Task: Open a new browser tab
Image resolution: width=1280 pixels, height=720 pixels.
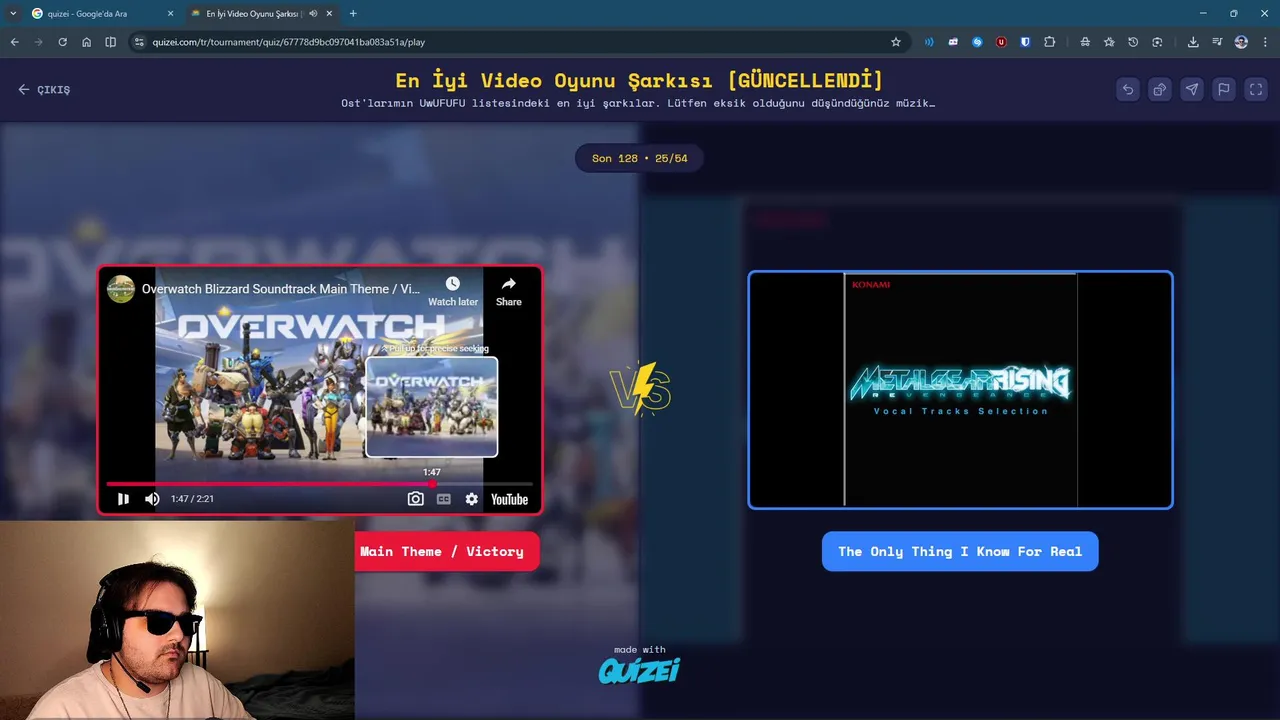Action: tap(353, 14)
